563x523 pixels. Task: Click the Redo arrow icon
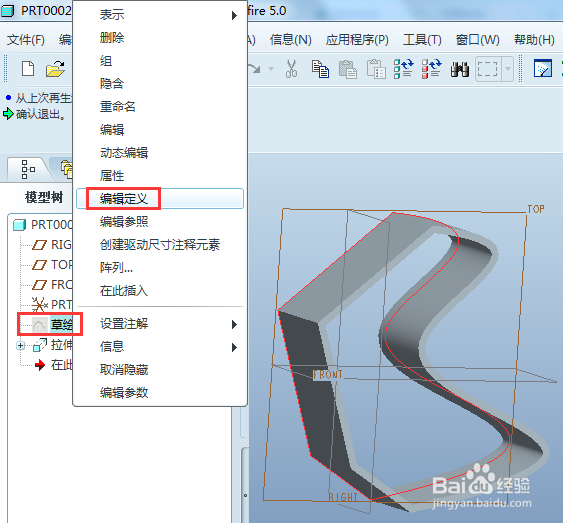(x=254, y=68)
